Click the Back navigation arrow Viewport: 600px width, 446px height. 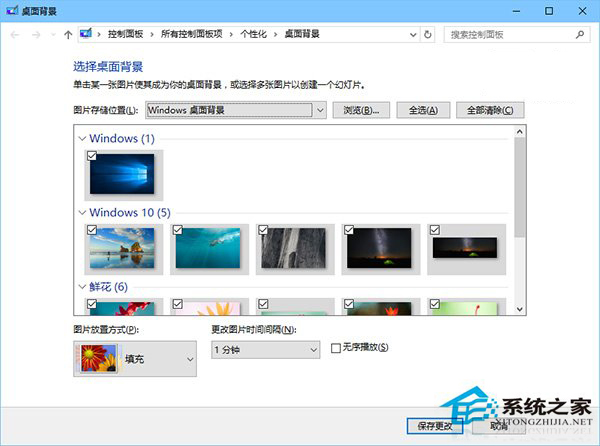coord(15,35)
